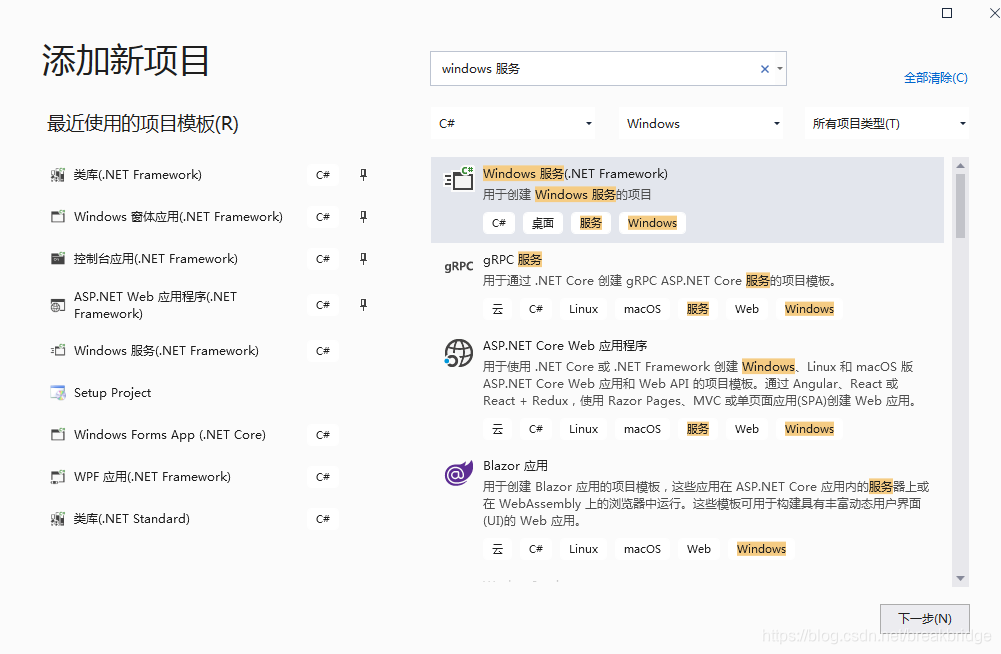The image size is (1001, 654).
Task: Click the results scrollbar down arrow
Action: coord(960,579)
